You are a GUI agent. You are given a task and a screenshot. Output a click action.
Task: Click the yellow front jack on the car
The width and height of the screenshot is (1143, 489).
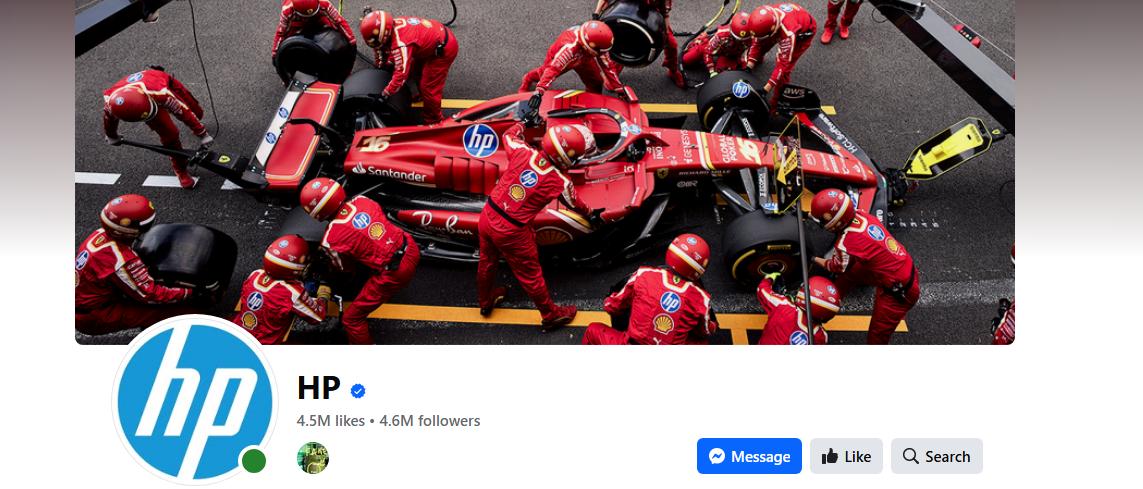pyautogui.click(x=949, y=151)
